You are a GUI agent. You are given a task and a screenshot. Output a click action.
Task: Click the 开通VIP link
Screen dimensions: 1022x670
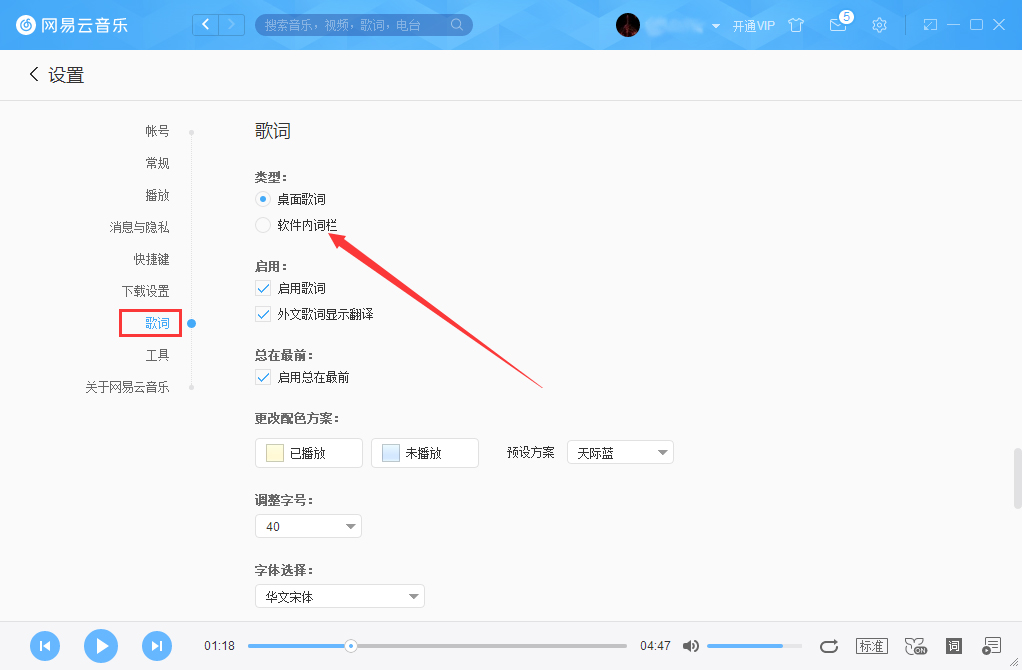755,25
